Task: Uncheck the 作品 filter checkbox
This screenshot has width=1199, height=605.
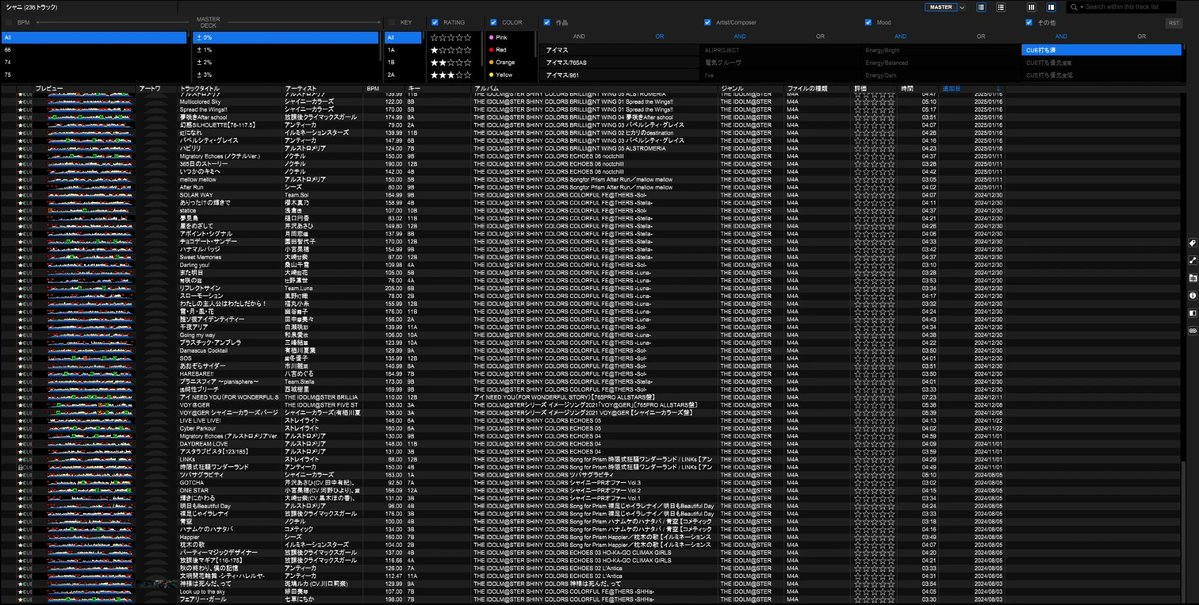Action: [x=547, y=22]
